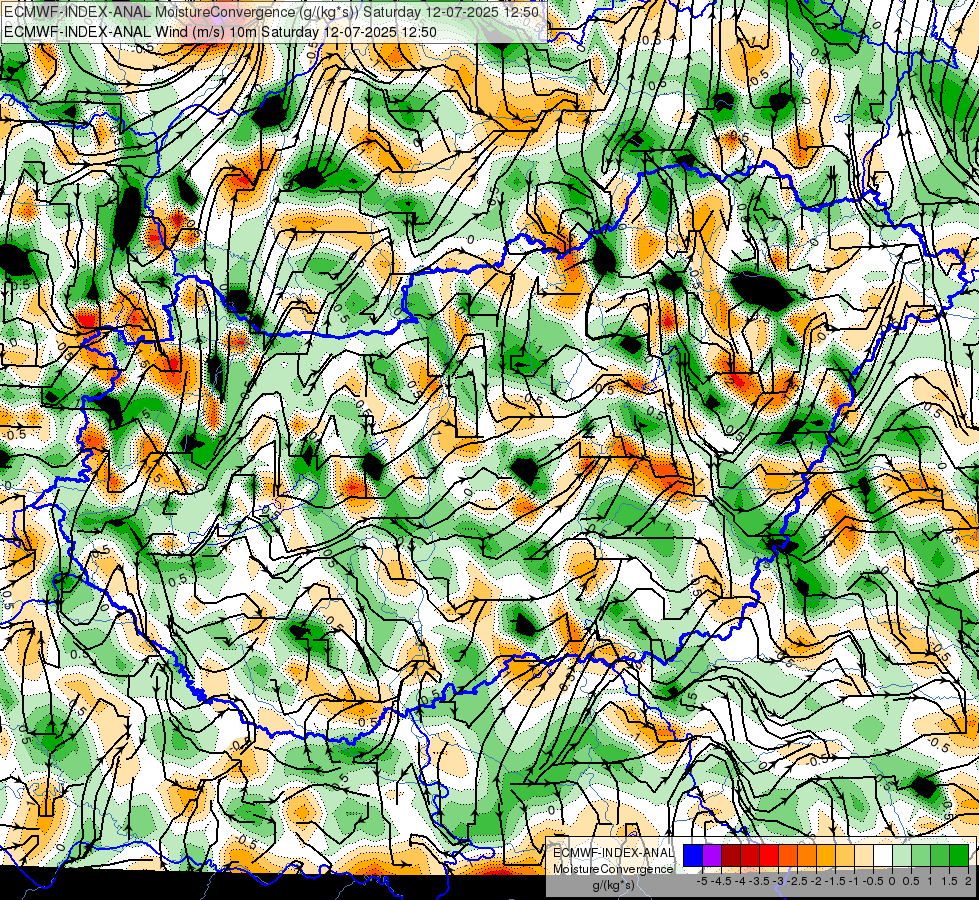
Task: Click the amber swatch between -2 and -1.5
Action: [x=826, y=855]
